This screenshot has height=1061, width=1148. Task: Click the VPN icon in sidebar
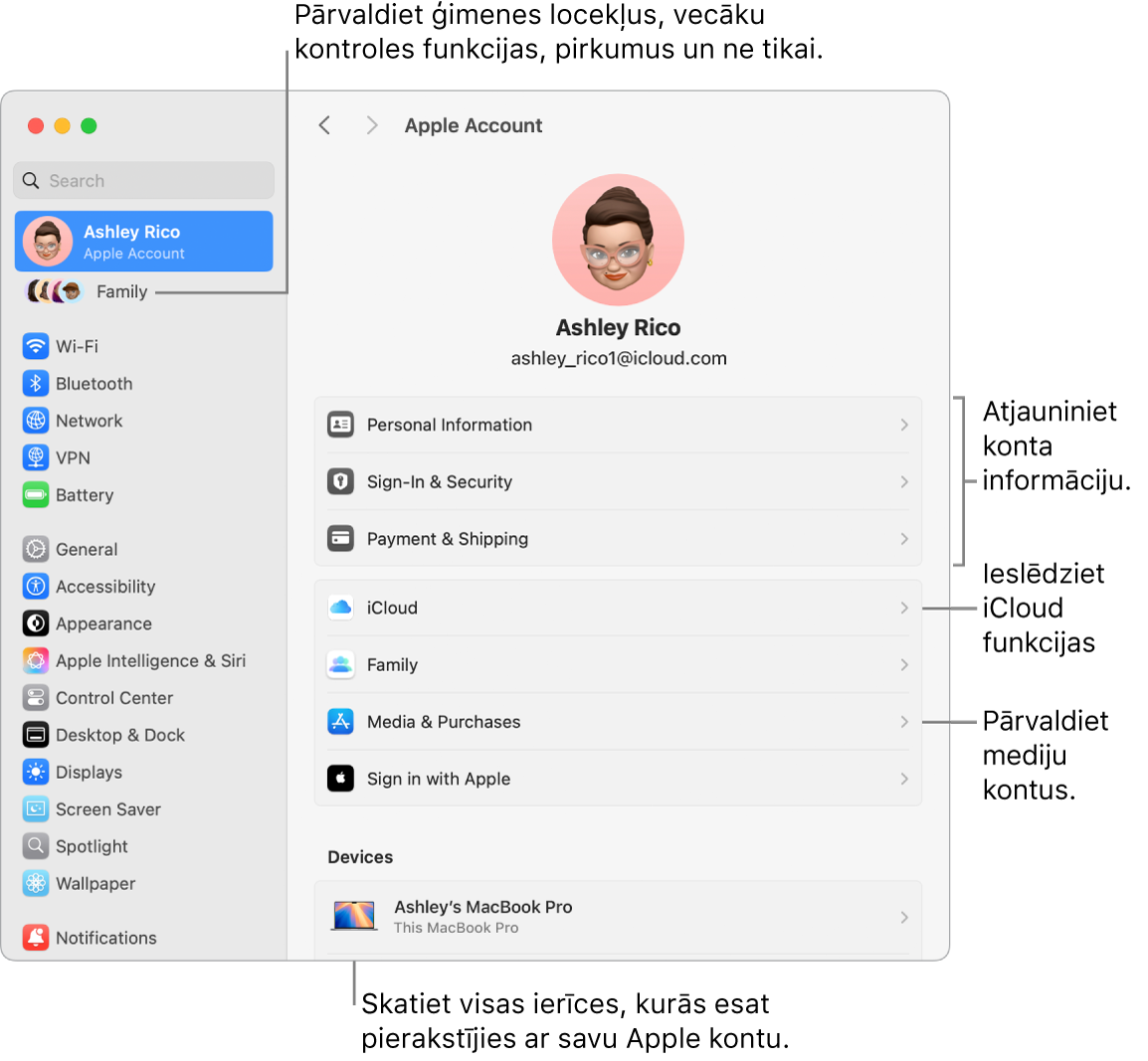point(35,458)
